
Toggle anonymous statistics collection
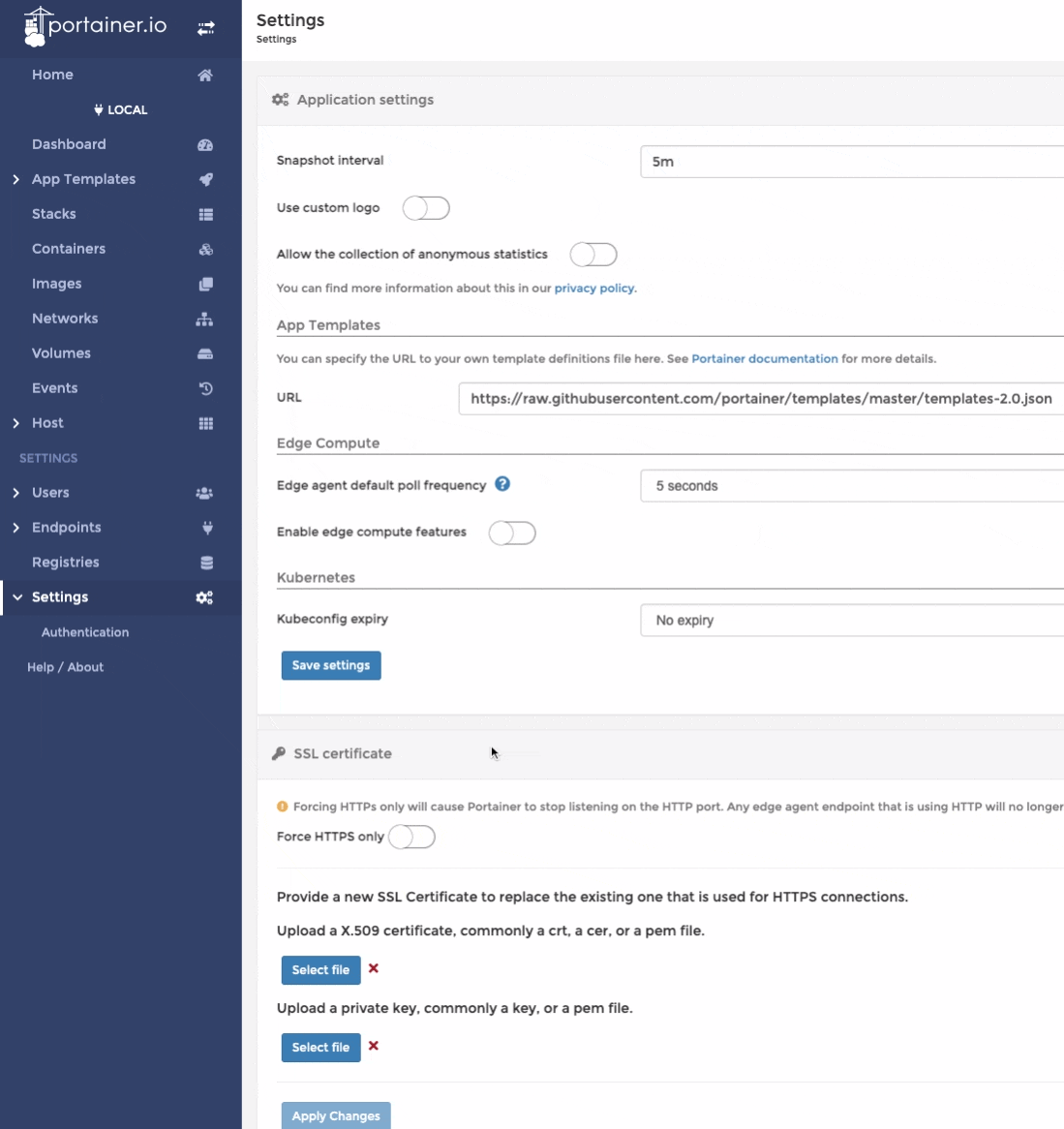[x=593, y=255]
